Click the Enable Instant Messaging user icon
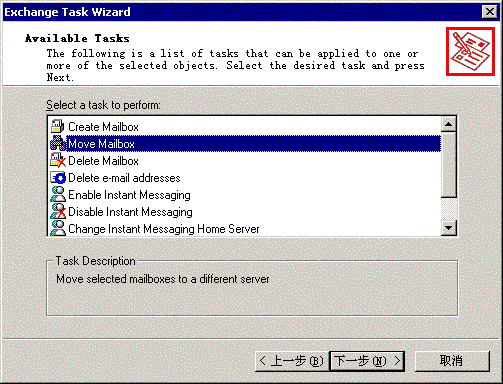Viewport: 503px width, 384px height. [x=57, y=195]
